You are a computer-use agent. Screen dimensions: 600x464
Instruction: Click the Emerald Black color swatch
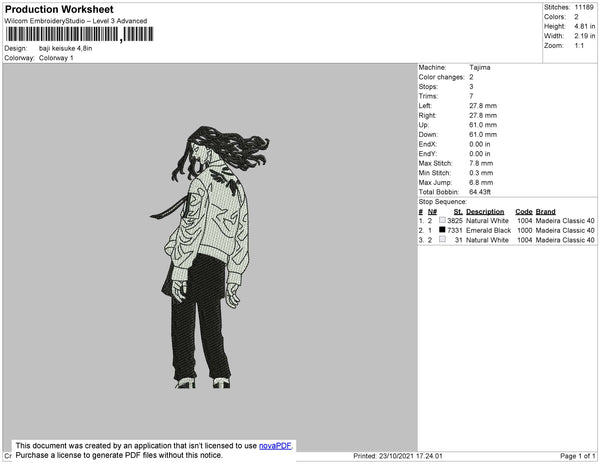click(442, 230)
